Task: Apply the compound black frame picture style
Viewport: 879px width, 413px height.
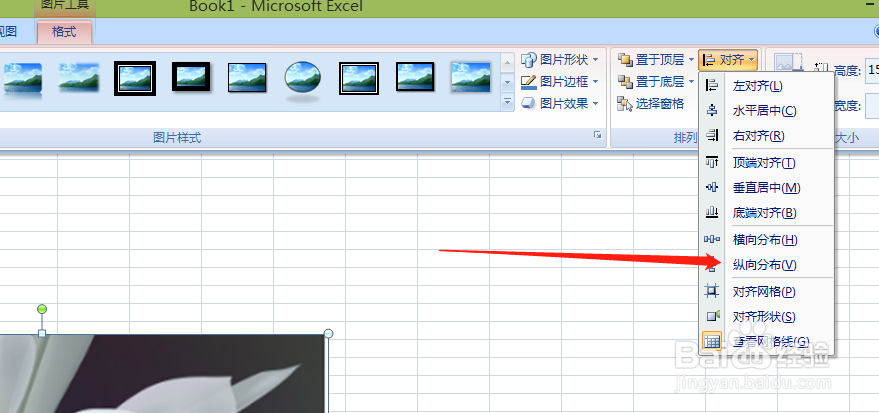Action: tap(359, 78)
